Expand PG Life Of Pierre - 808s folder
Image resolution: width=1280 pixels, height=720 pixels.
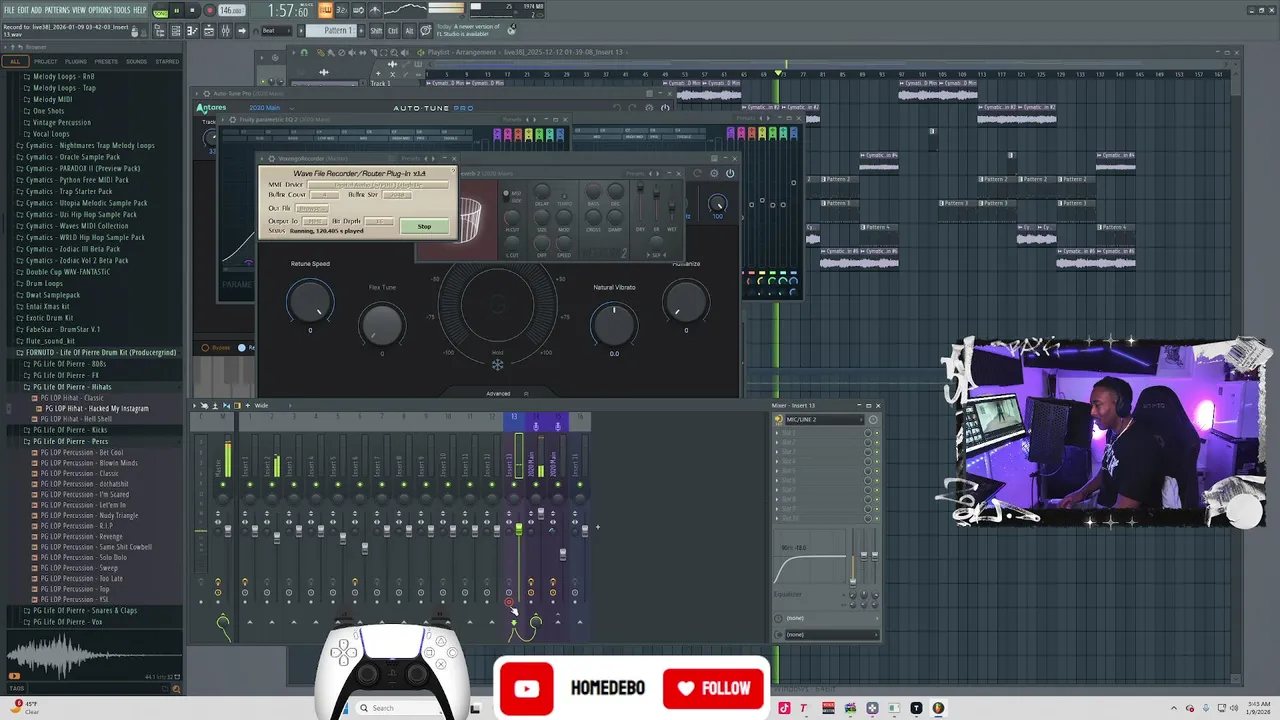coord(69,364)
